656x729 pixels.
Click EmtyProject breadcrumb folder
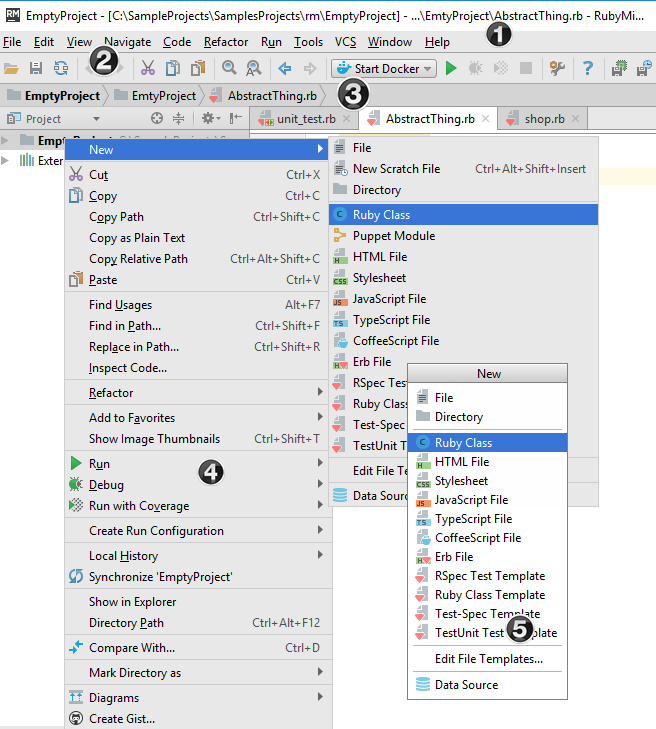155,96
